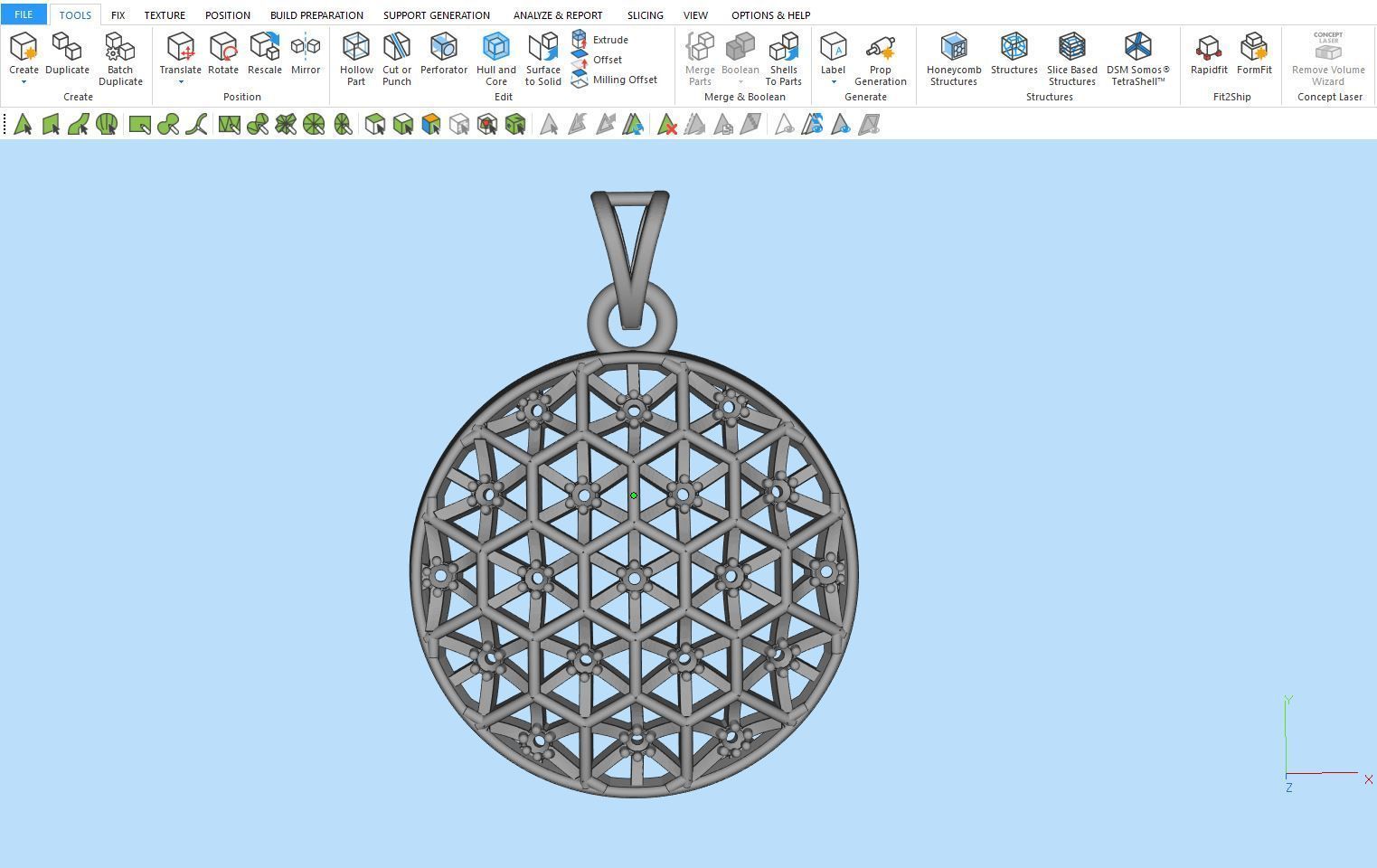Image resolution: width=1377 pixels, height=868 pixels.
Task: Click the marking toolbar grip handle
Action: click(x=5, y=125)
